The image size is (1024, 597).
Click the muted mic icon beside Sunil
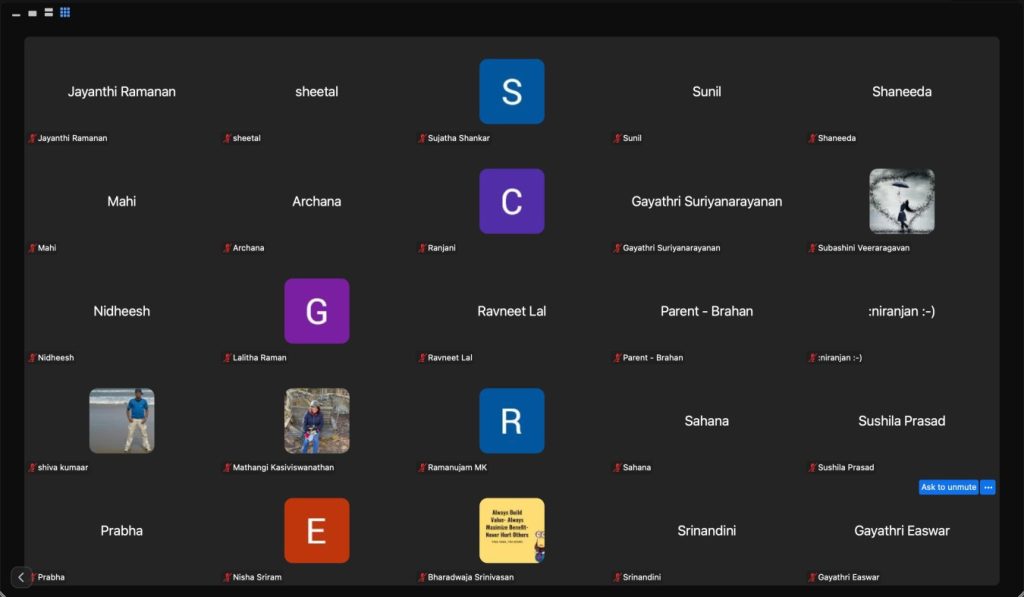click(617, 138)
